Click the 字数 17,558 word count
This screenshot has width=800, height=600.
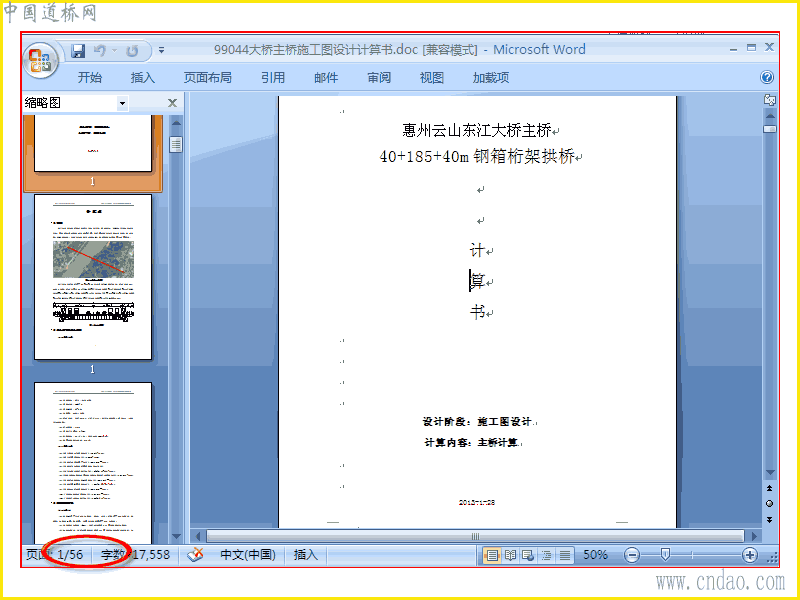click(135, 555)
